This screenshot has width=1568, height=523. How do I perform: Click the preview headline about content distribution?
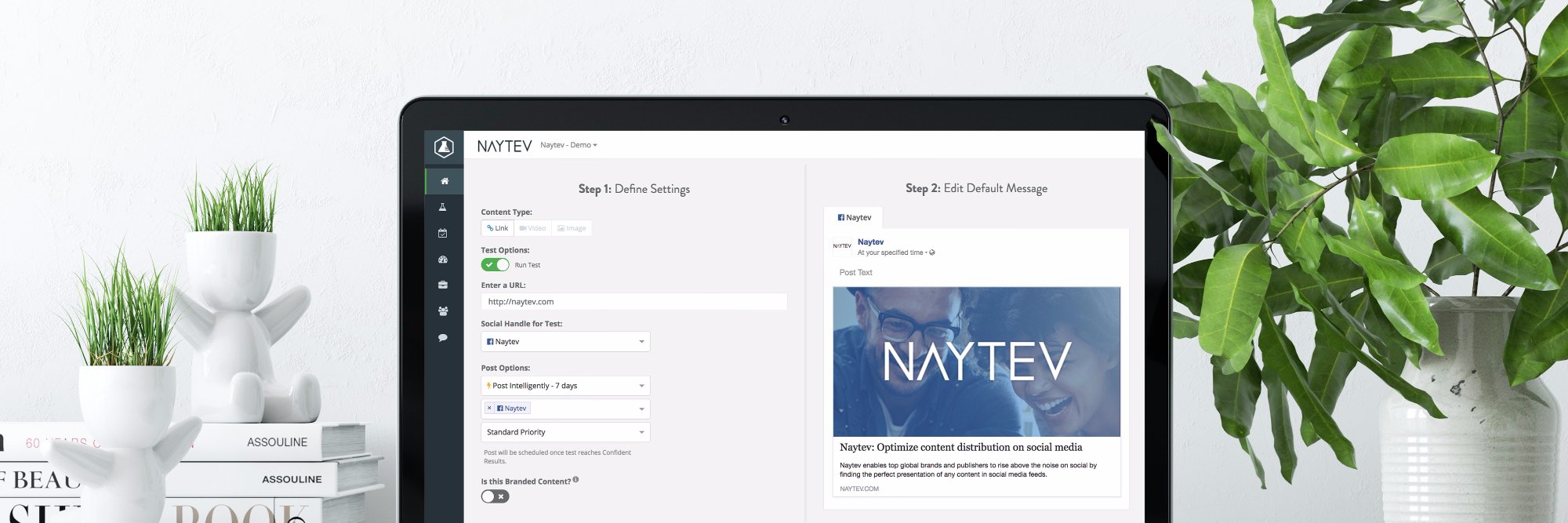pos(960,447)
